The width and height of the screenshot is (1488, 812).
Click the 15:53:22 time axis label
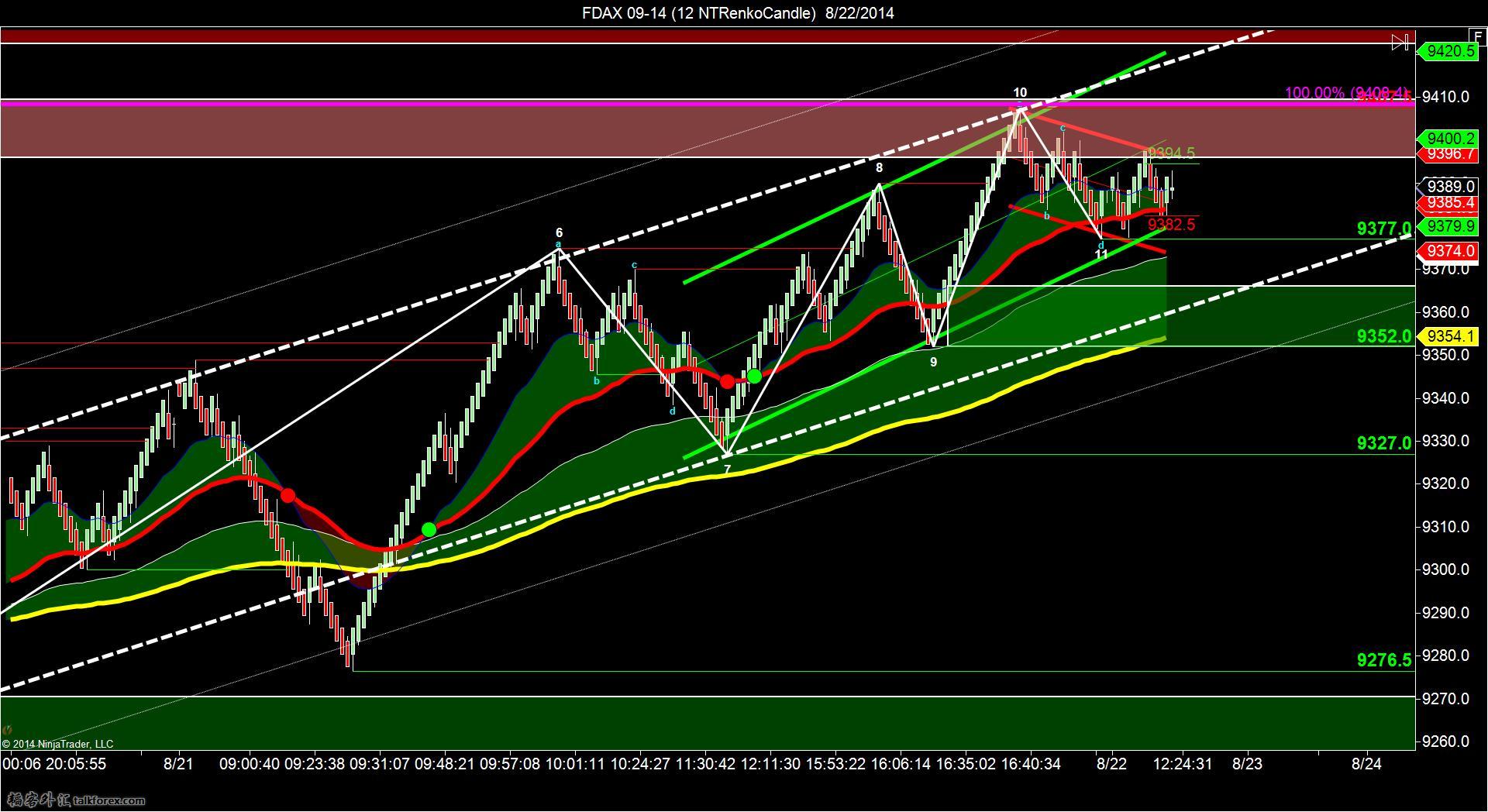tap(835, 764)
